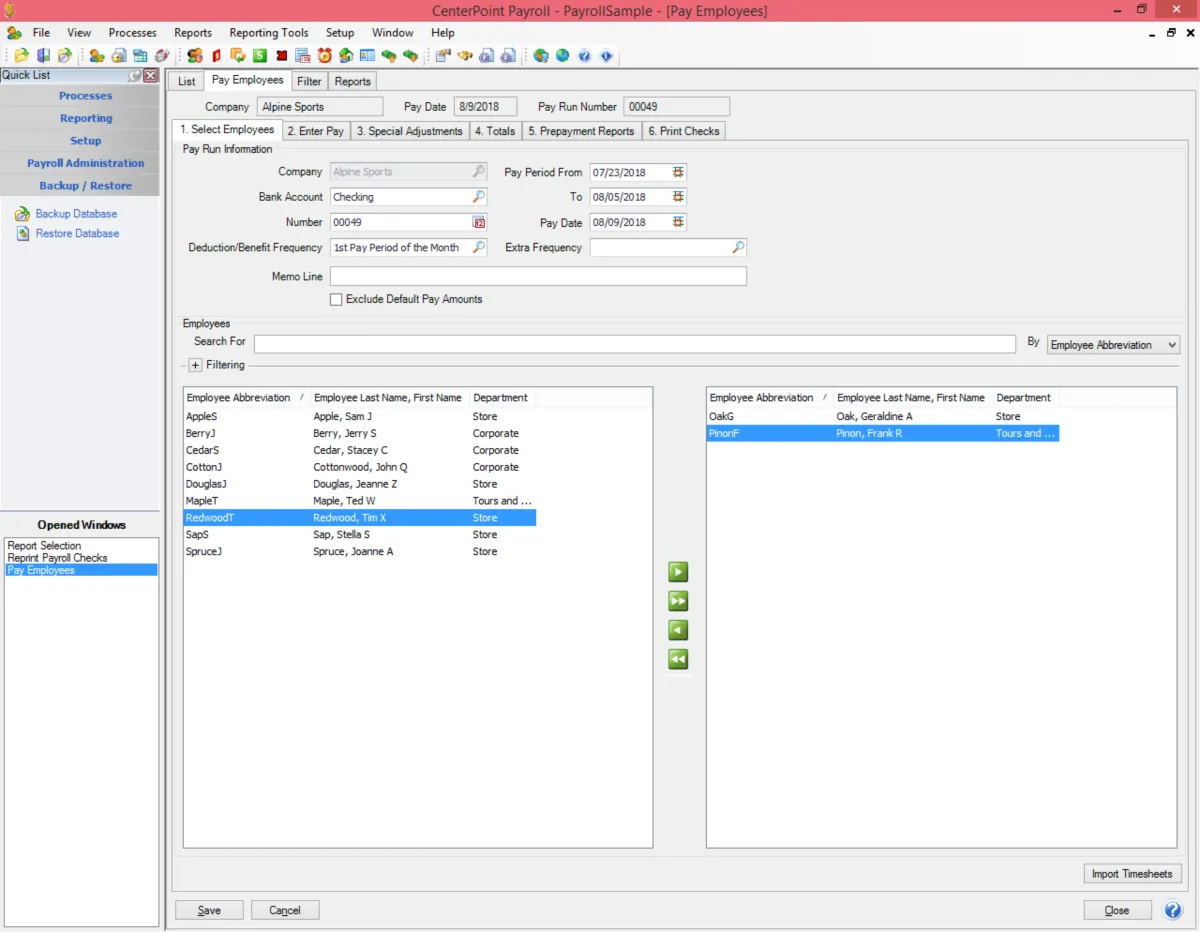This screenshot has width=1200, height=932.
Task: Click the green S toolbar icon
Action: coord(260,56)
